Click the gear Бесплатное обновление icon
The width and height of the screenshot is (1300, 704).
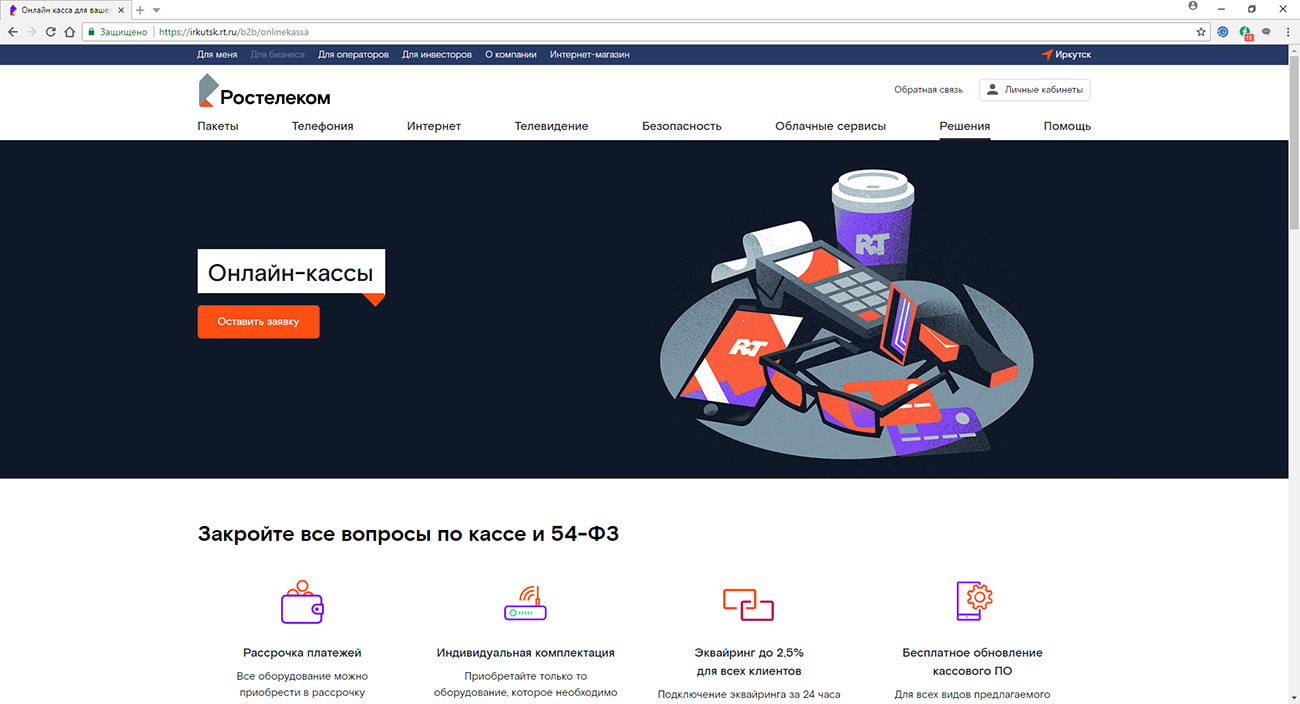tap(973, 601)
